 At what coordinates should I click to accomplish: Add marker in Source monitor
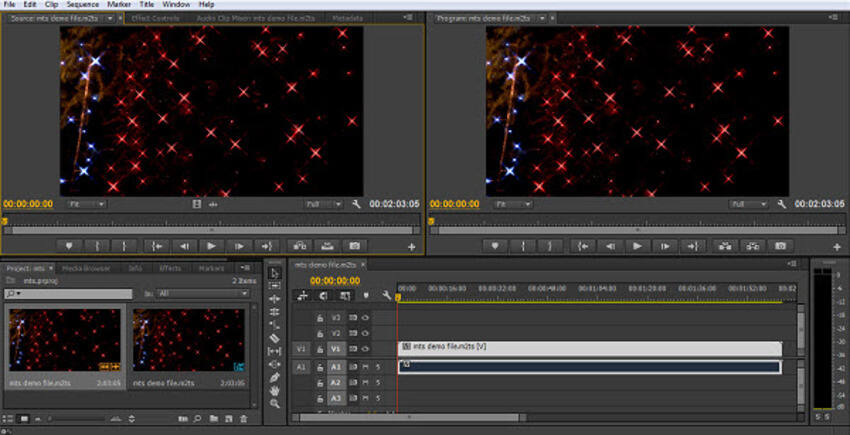click(69, 246)
